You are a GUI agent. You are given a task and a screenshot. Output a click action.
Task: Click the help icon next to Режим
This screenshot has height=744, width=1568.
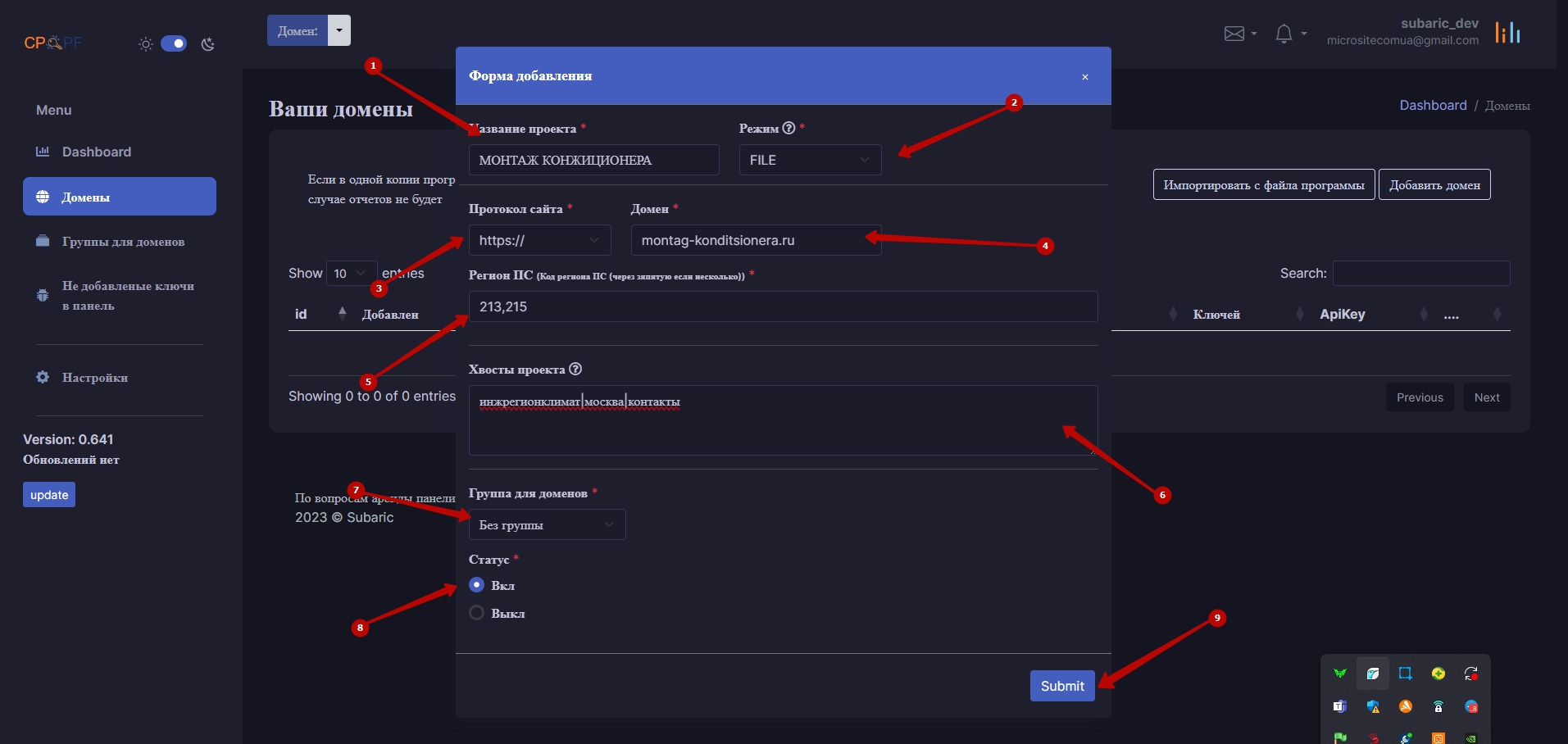pyautogui.click(x=789, y=128)
